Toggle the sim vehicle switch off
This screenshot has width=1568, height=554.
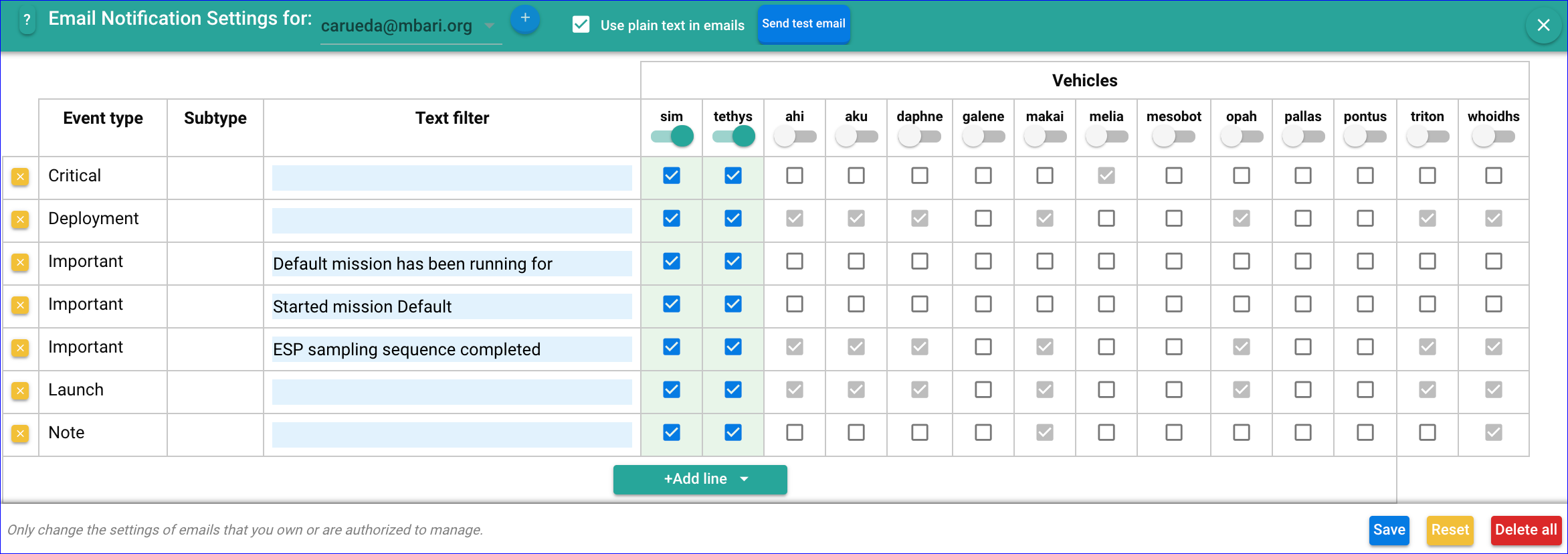(x=672, y=136)
